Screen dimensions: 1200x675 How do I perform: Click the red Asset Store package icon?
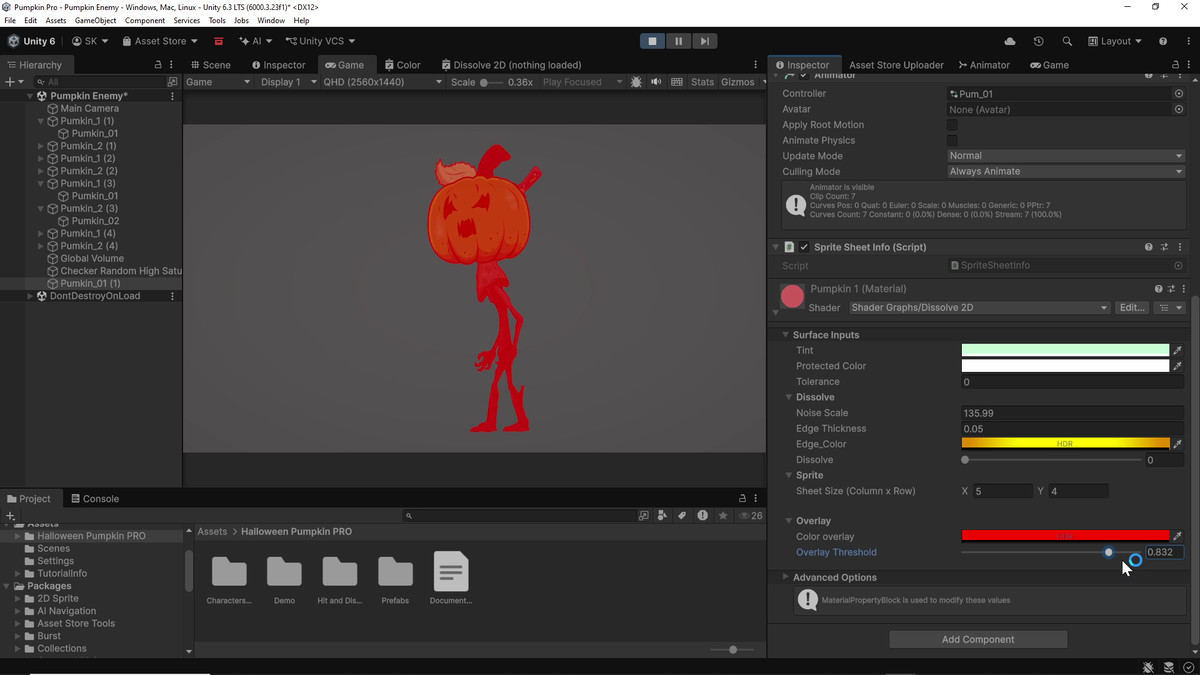219,41
